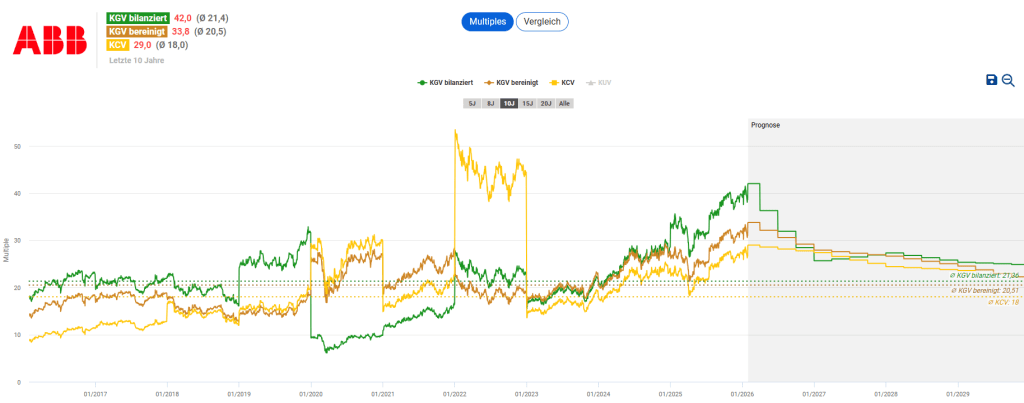Click the brown KGV bereinigt badge

tap(138, 31)
